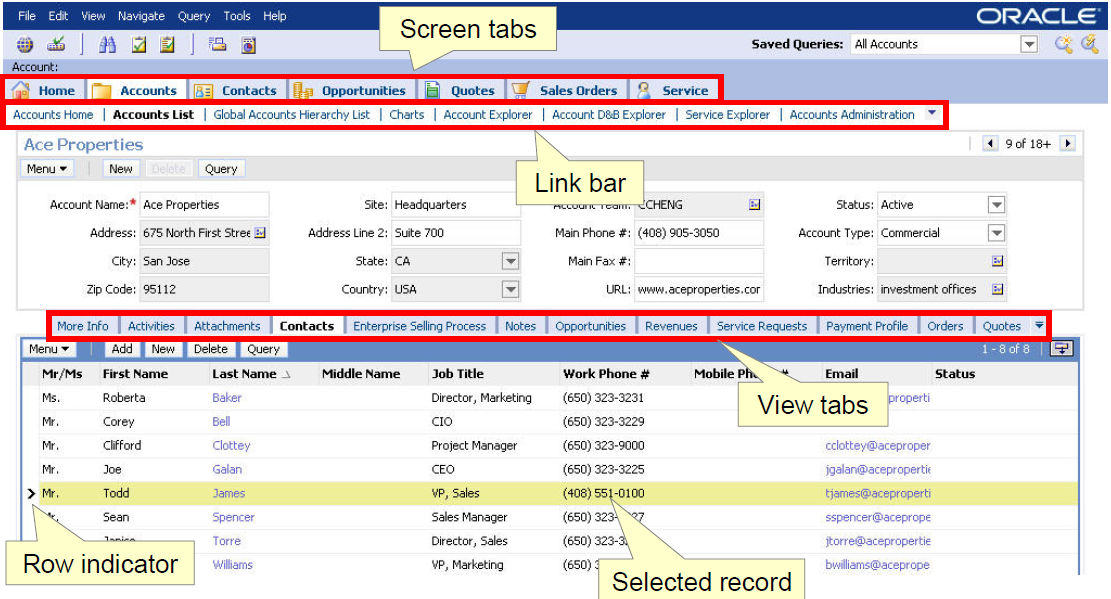Click Query in the account form
Screen dimensions: 1111x599
tap(221, 169)
